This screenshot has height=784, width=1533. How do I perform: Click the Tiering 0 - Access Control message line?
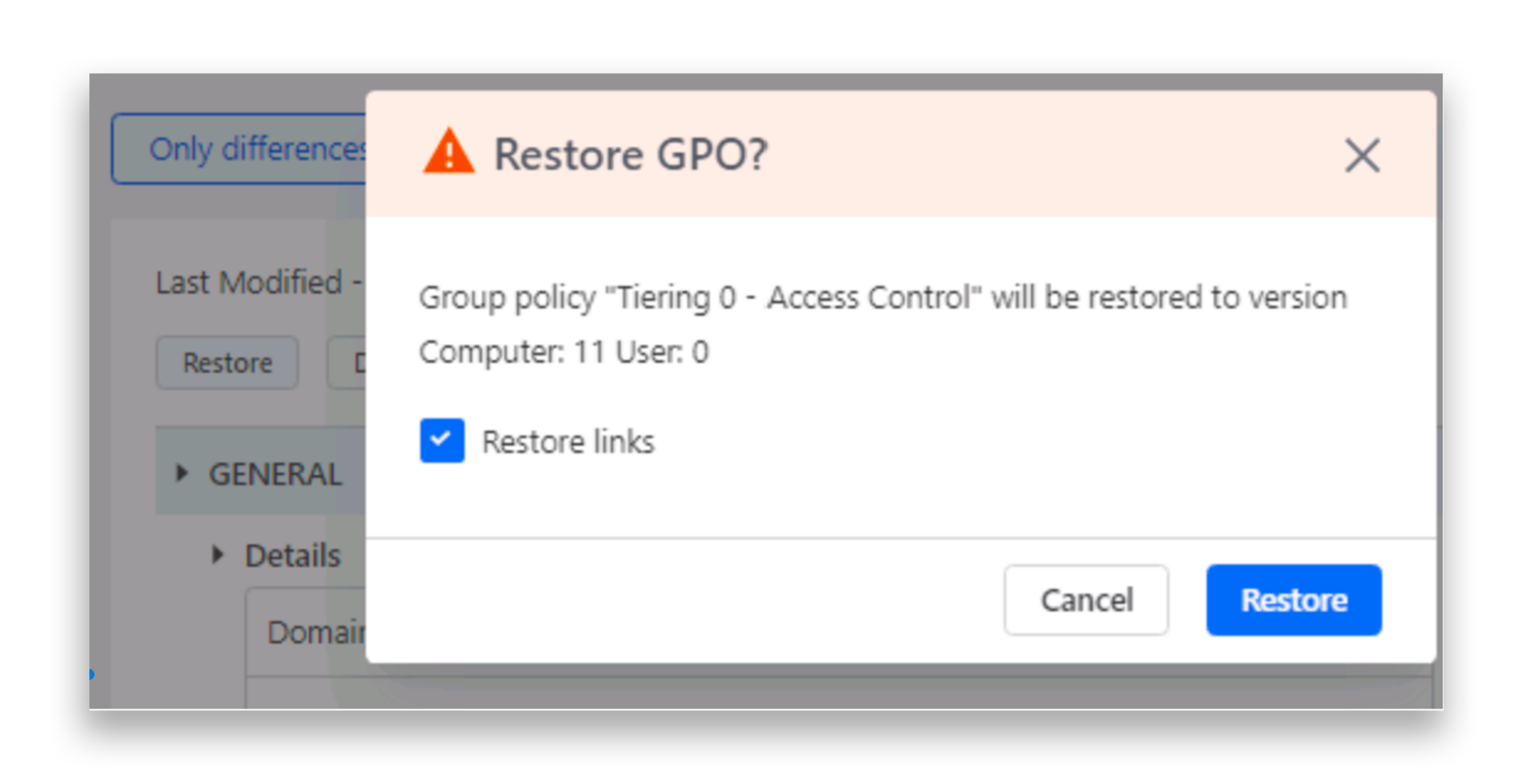tap(882, 298)
